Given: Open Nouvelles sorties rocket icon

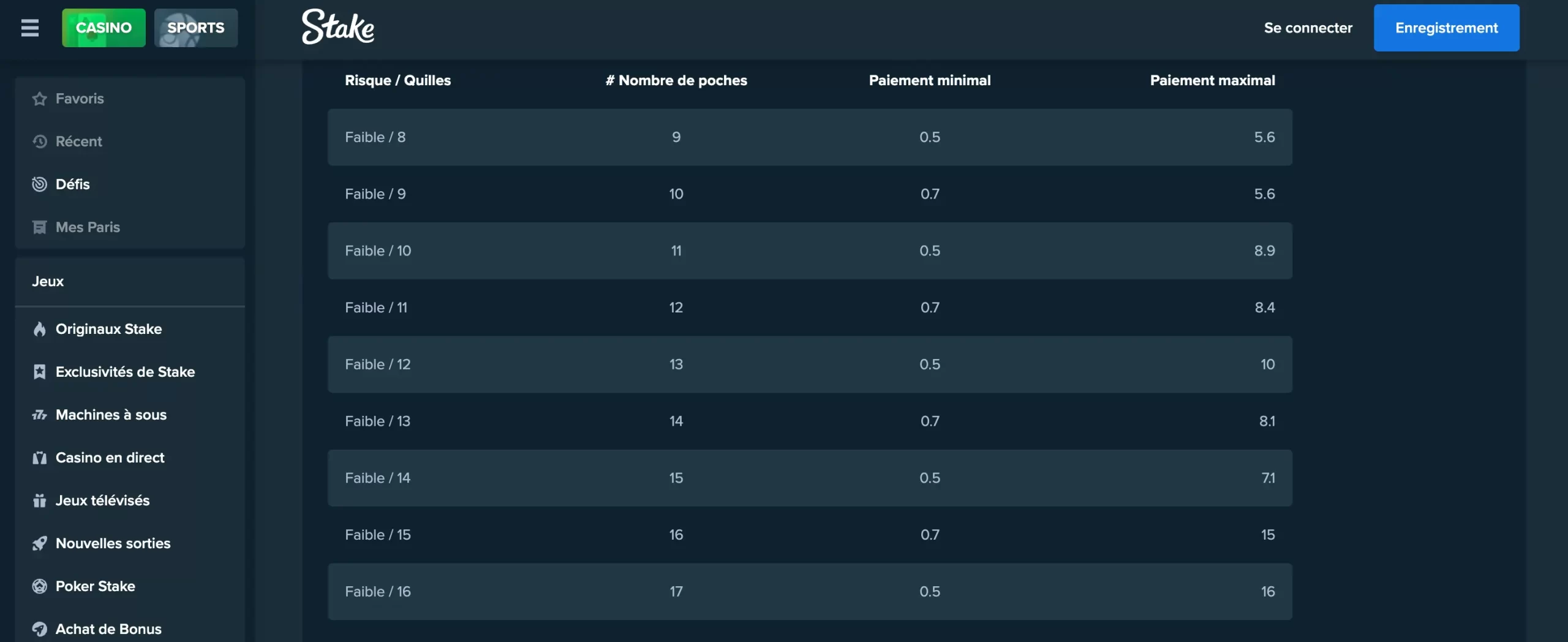Looking at the screenshot, I should 40,543.
